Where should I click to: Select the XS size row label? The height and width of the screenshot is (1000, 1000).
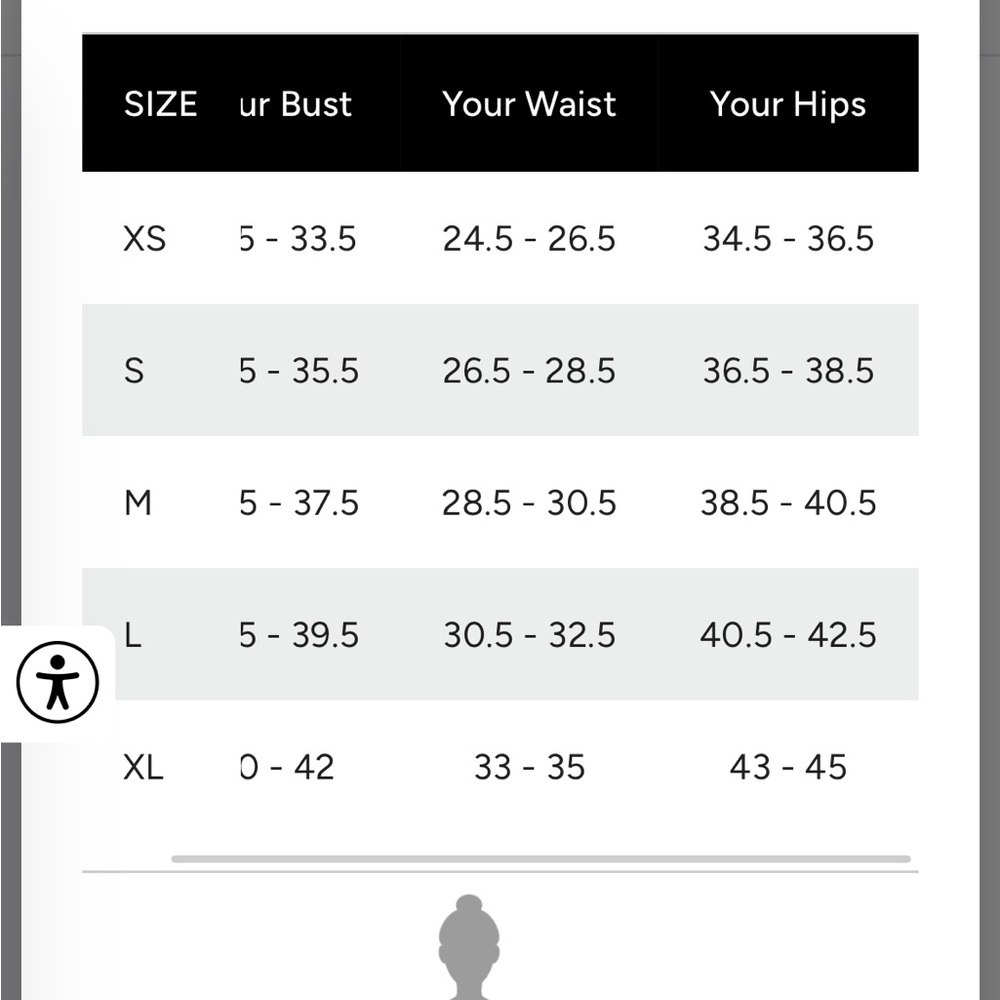[145, 239]
